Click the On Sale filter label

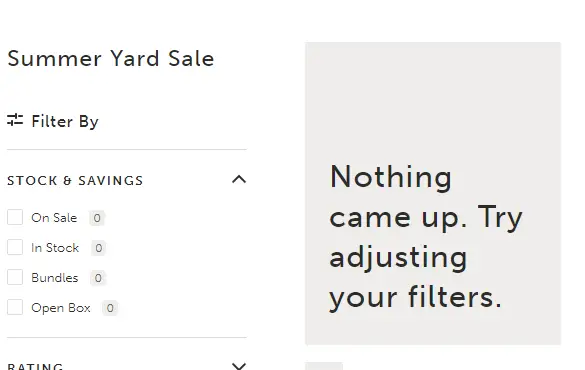tap(54, 217)
